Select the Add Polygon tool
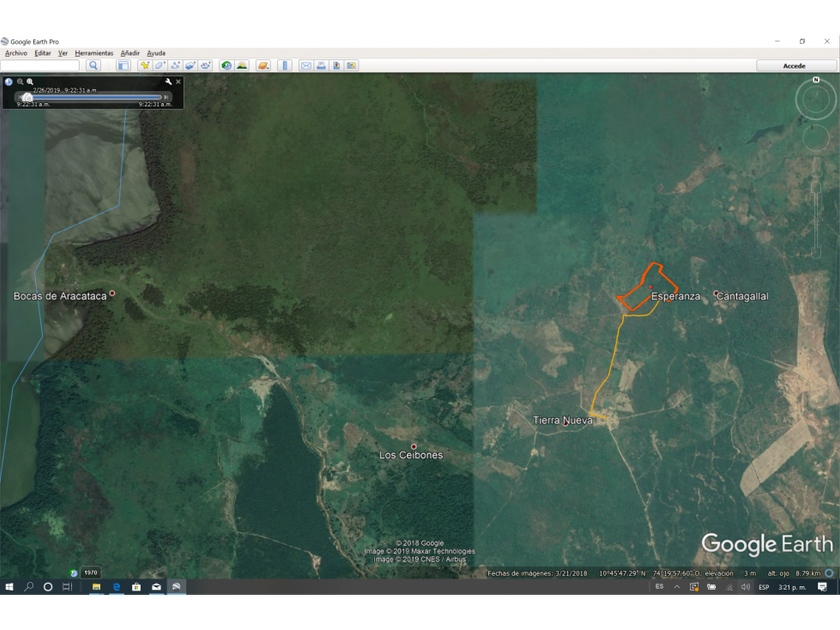 click(160, 65)
